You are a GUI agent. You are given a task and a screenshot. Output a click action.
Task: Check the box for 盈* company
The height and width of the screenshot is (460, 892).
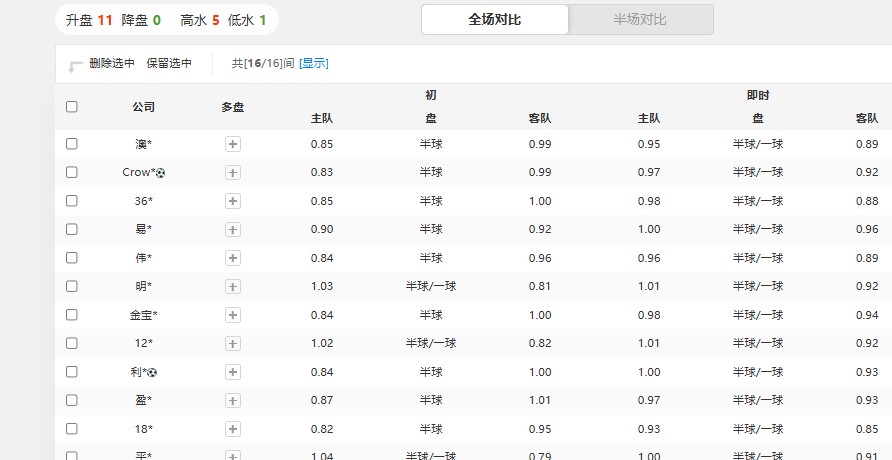tap(72, 400)
